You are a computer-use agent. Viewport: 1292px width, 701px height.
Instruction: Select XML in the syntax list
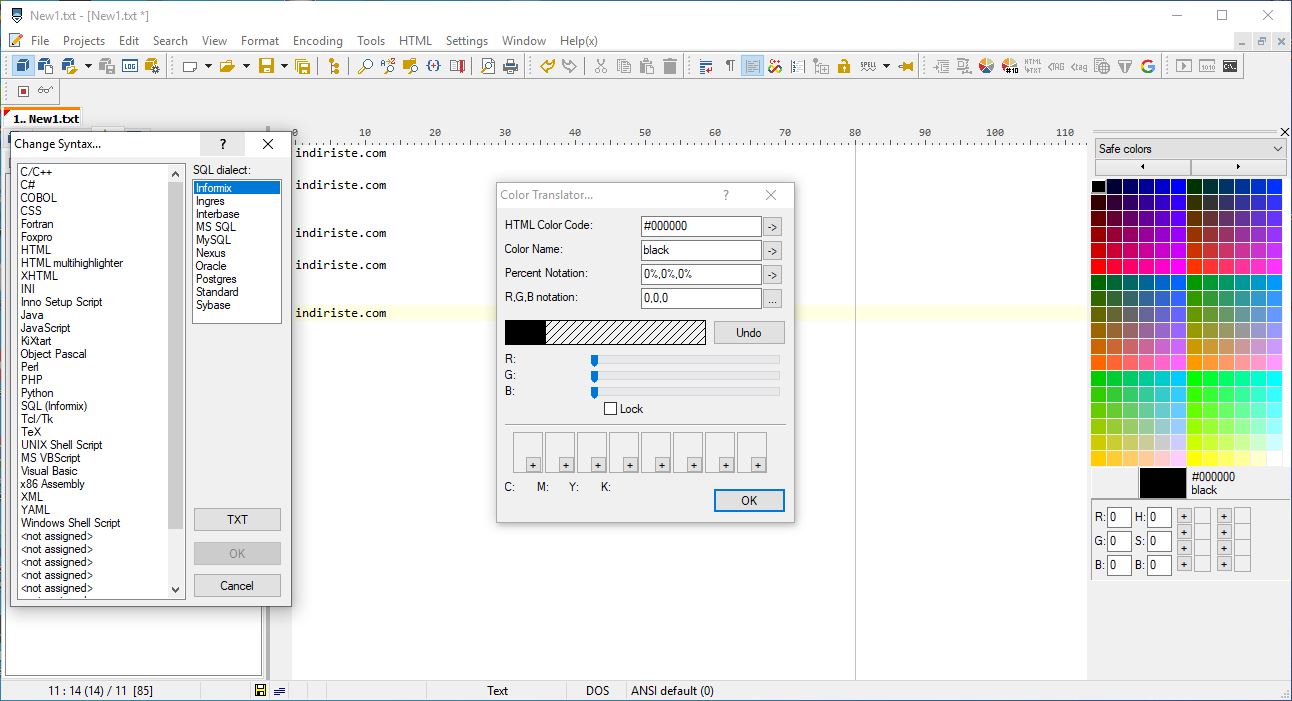[x=31, y=497]
